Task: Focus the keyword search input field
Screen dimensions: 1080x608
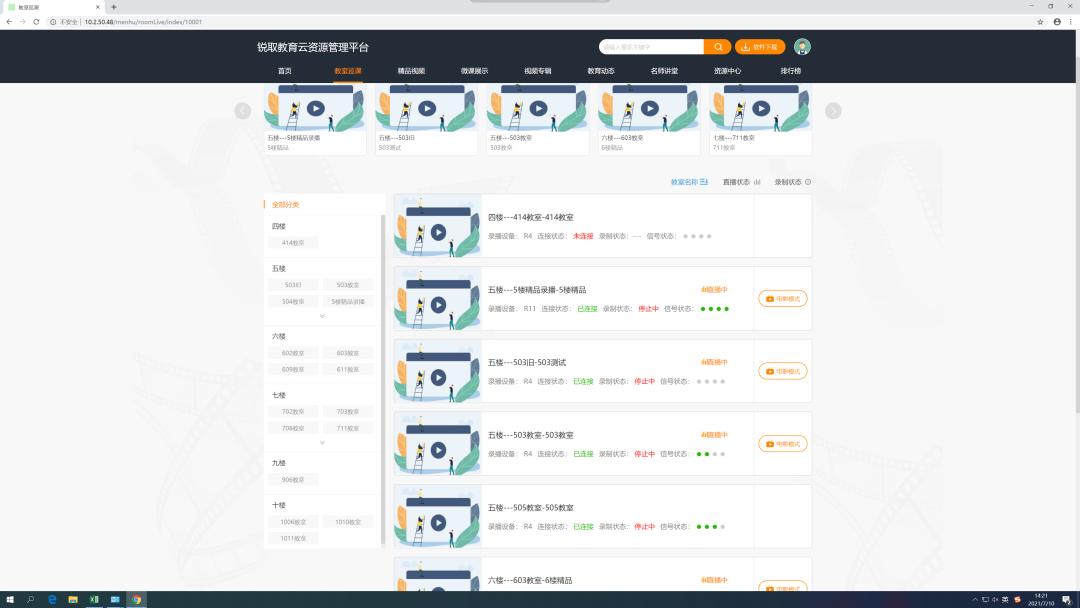Action: point(650,47)
